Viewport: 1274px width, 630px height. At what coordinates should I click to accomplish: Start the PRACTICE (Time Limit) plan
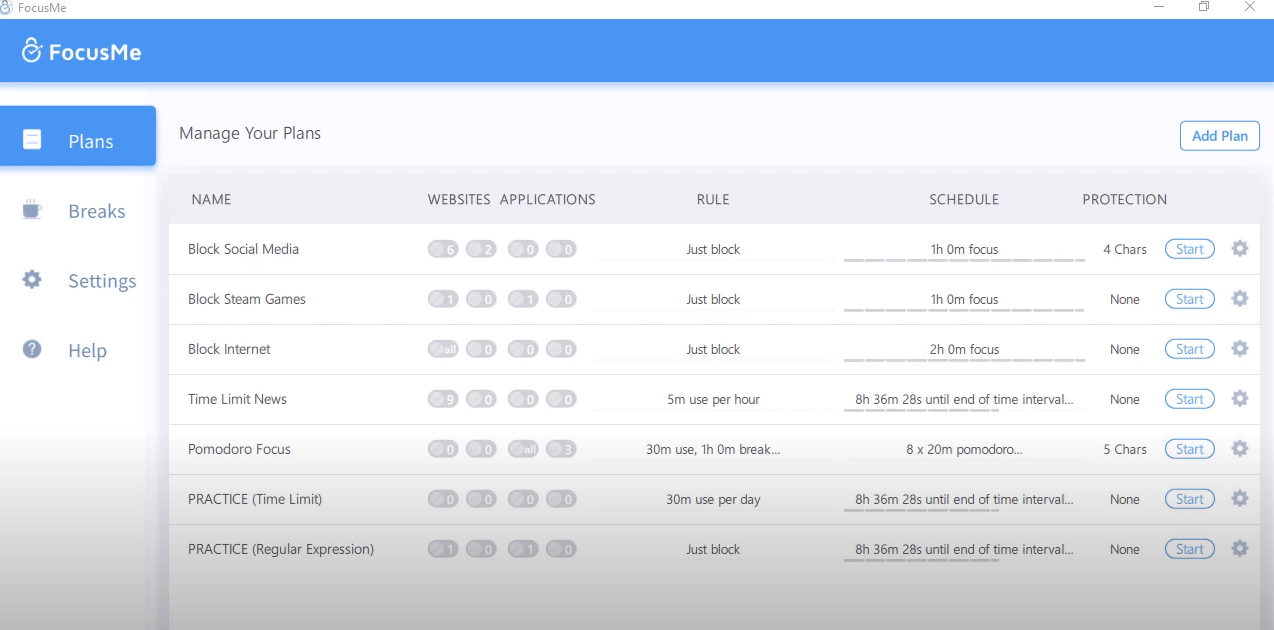coord(1190,499)
